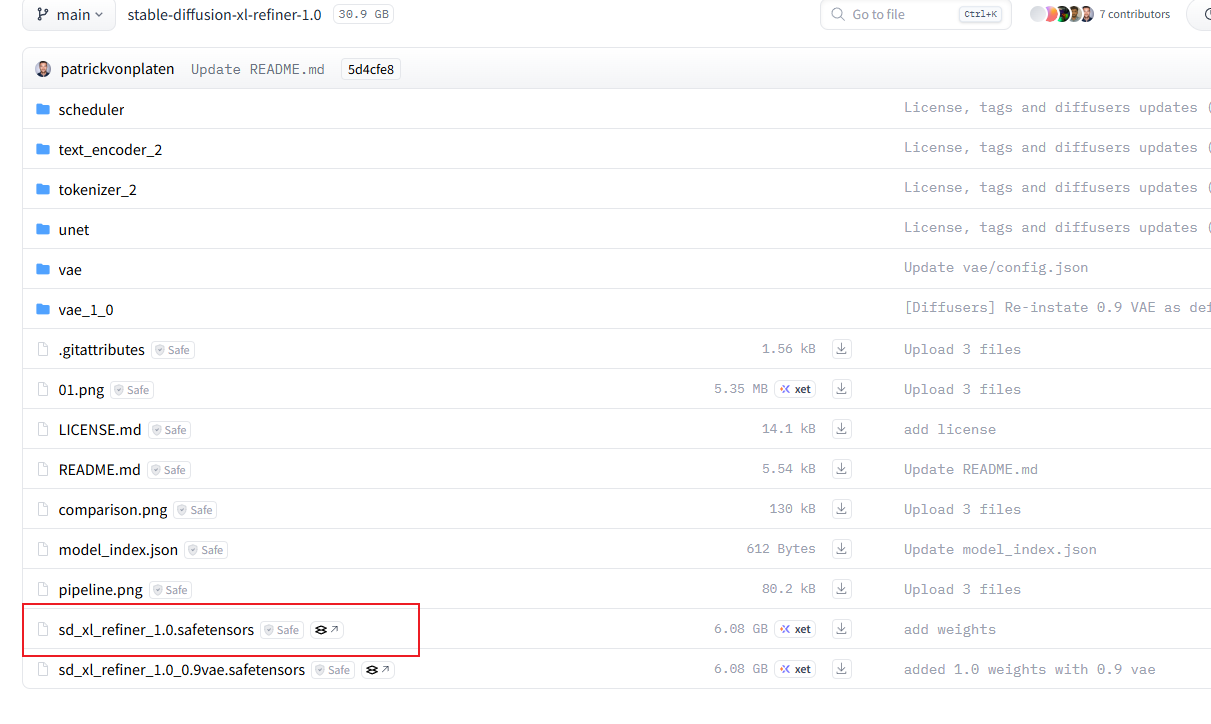Click the folder icon next to vae_1_0
This screenshot has height=724, width=1211.
click(x=43, y=309)
